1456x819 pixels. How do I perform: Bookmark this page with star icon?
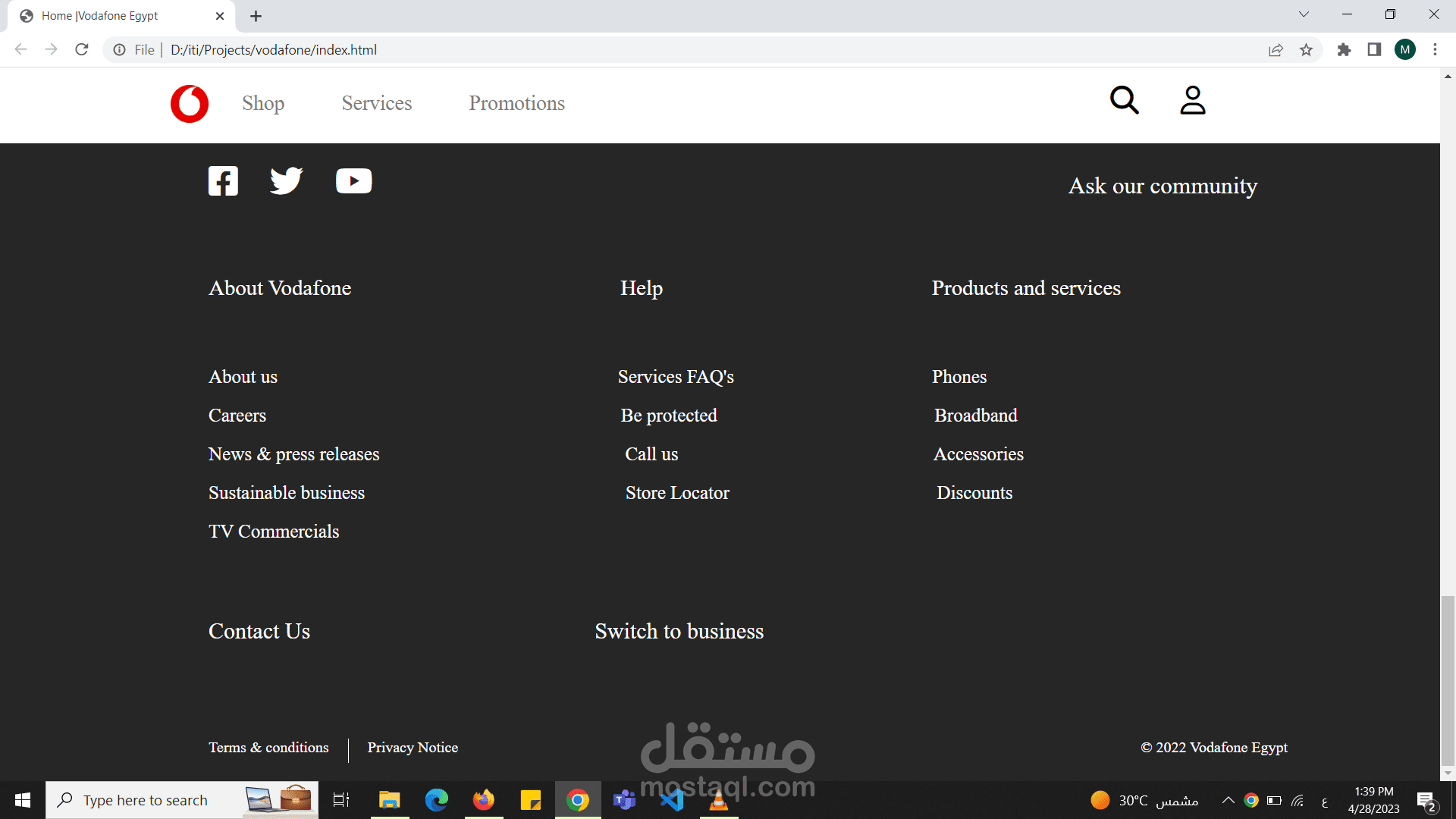tap(1306, 50)
